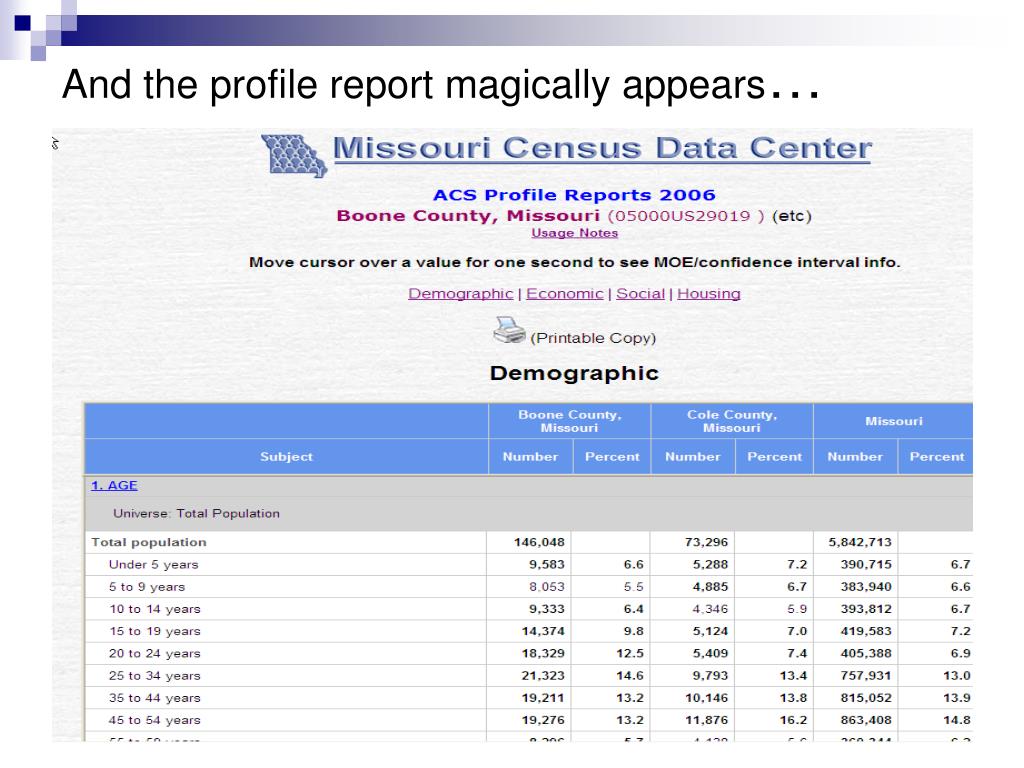
Task: Select the 10 to 14 years row label
Action: [155, 609]
